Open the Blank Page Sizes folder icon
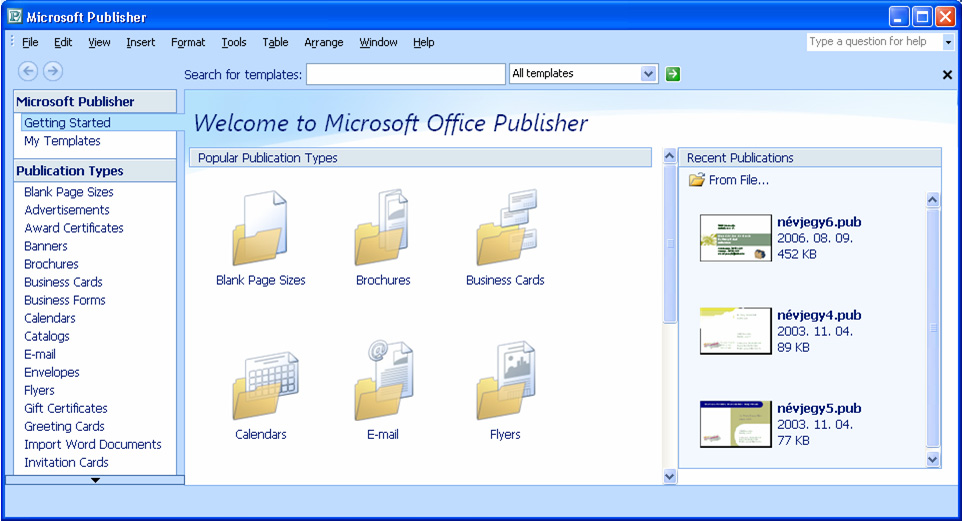This screenshot has width=962, height=522. (x=260, y=228)
